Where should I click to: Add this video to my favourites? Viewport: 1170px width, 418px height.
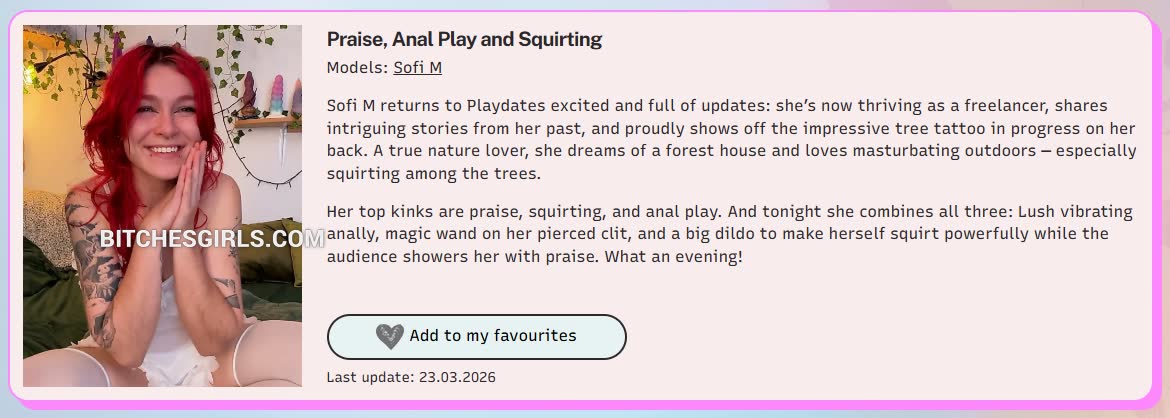(x=476, y=336)
